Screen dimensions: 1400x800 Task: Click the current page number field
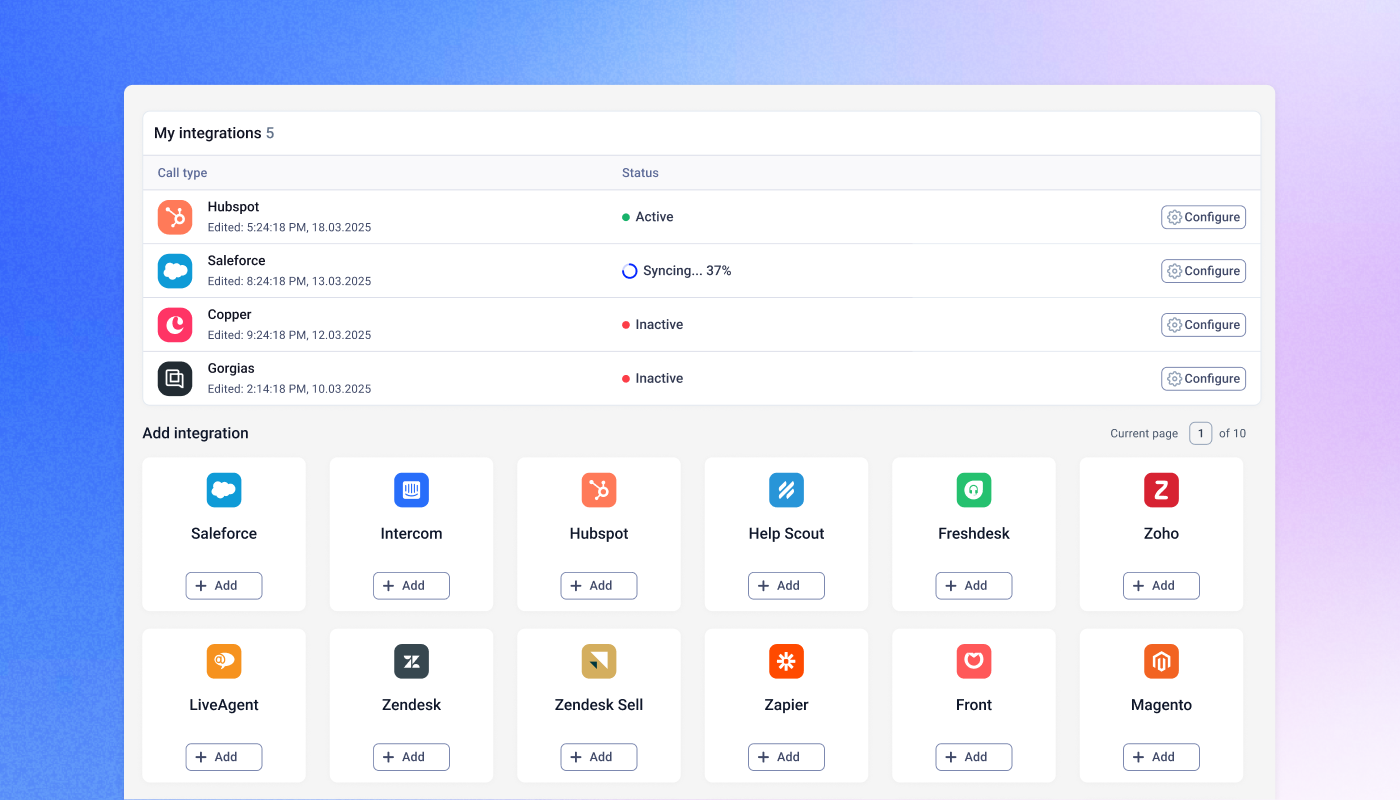1200,433
